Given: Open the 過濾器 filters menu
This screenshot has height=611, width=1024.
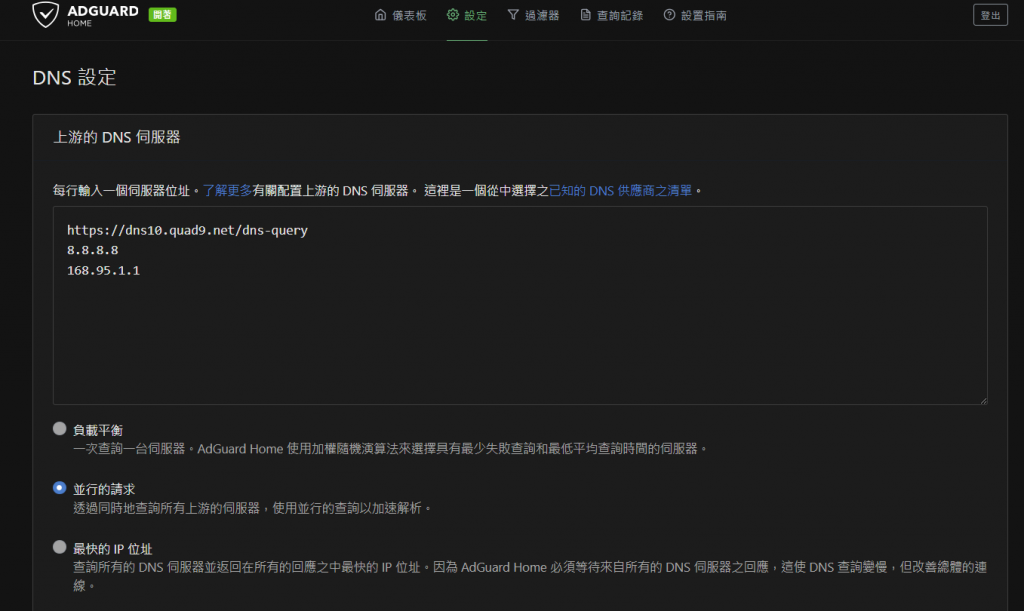Looking at the screenshot, I should 534,16.
